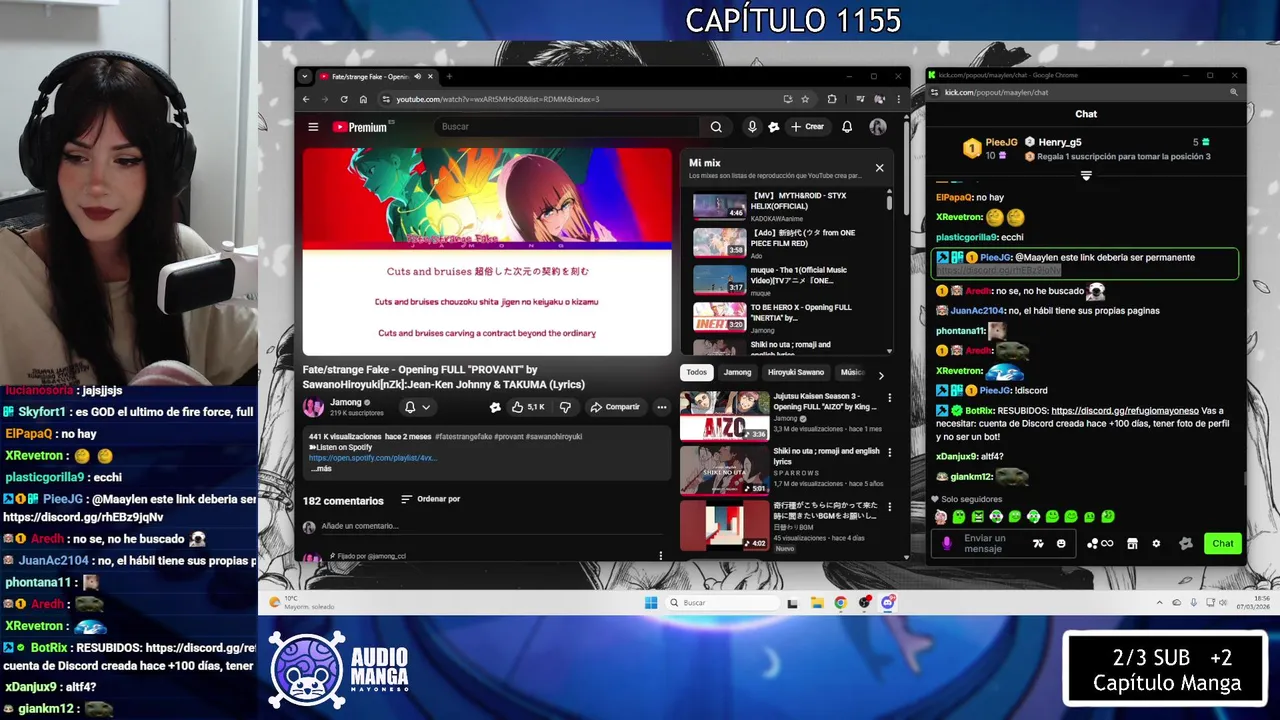Open Google Chrome from the taskbar
This screenshot has width=1280, height=720.
point(840,602)
